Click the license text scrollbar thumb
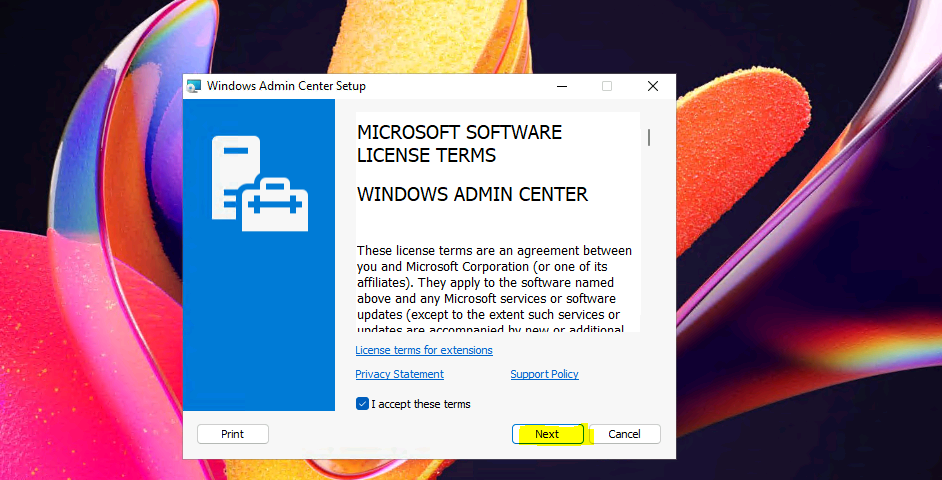 pos(649,138)
